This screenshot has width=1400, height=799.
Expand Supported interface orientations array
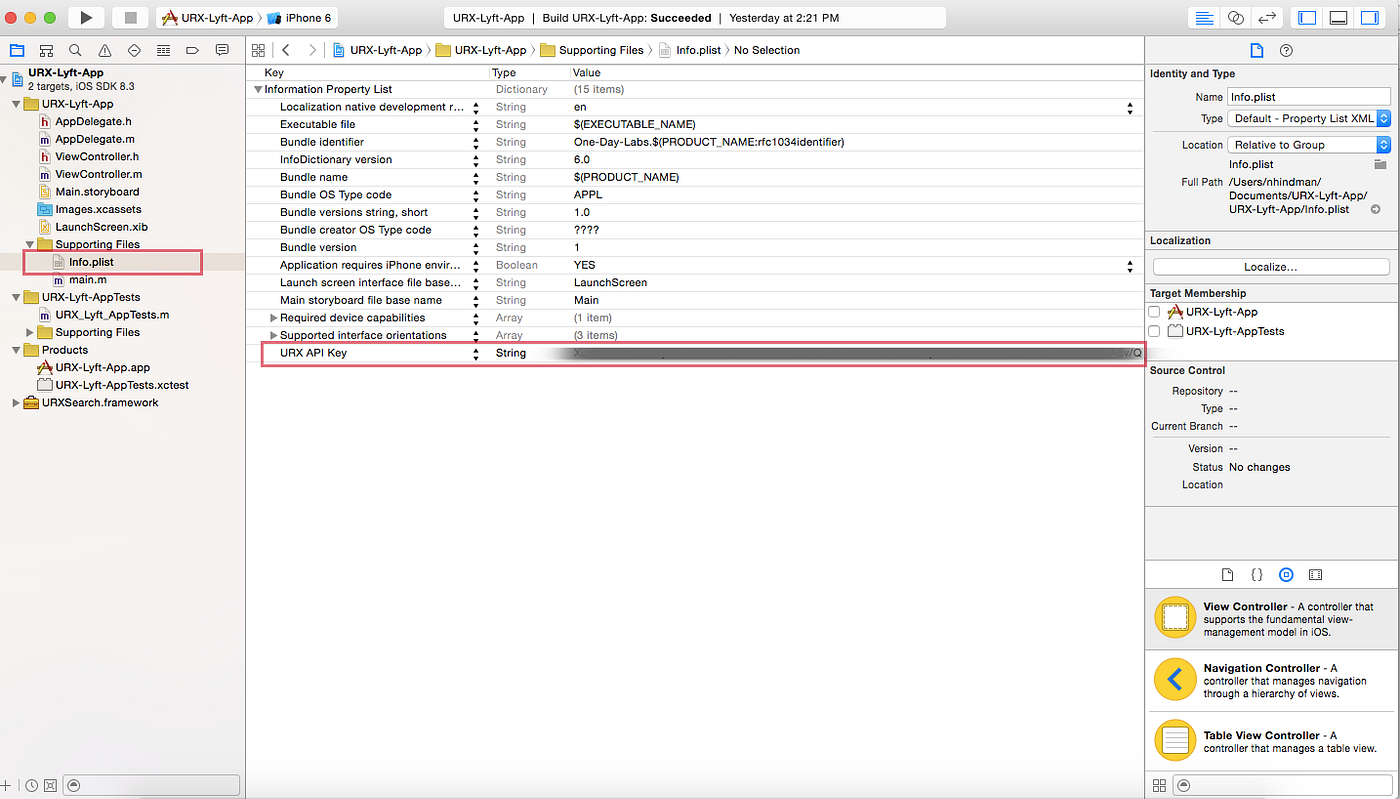tap(273, 335)
